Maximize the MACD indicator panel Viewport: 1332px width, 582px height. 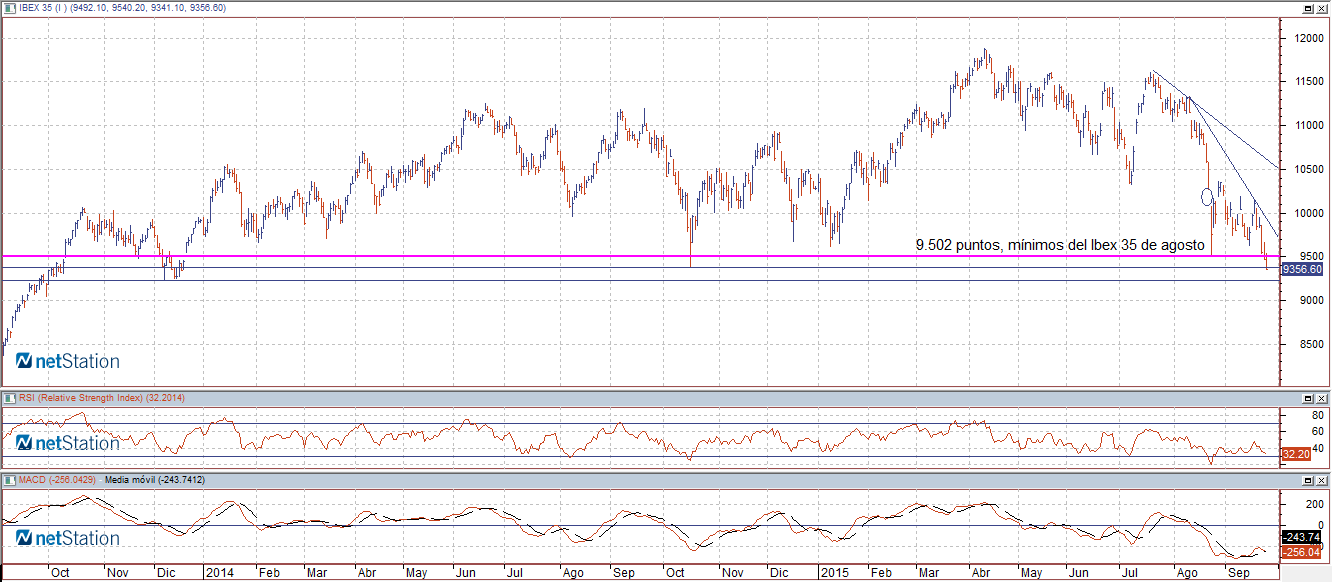tap(1307, 481)
